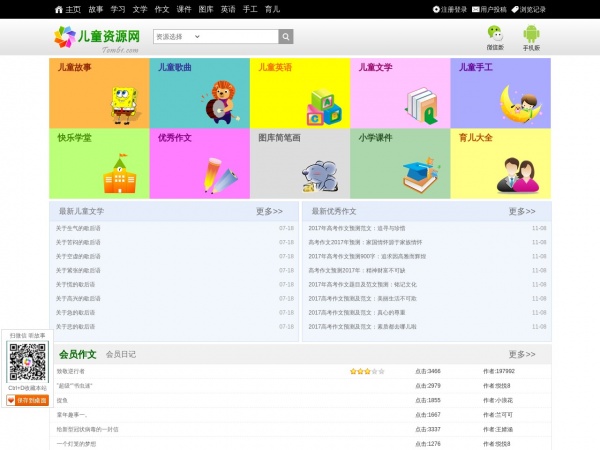Open the 微信版 WeChat icon
This screenshot has height=450, width=600.
pos(495,34)
